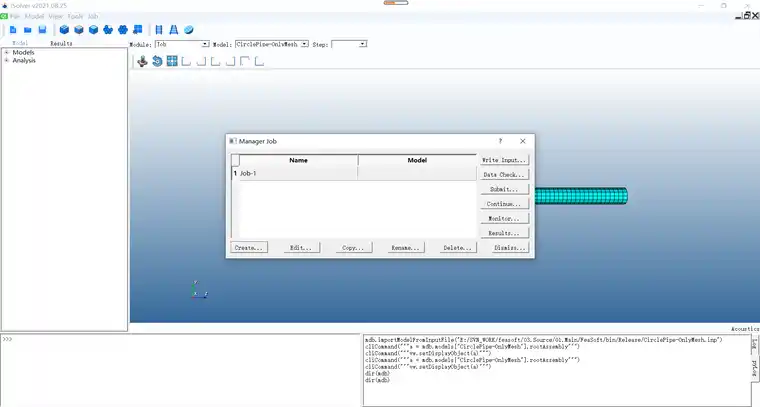Click the Save floppy disk icon
Viewport: 760px width, 407px height.
click(x=42, y=30)
